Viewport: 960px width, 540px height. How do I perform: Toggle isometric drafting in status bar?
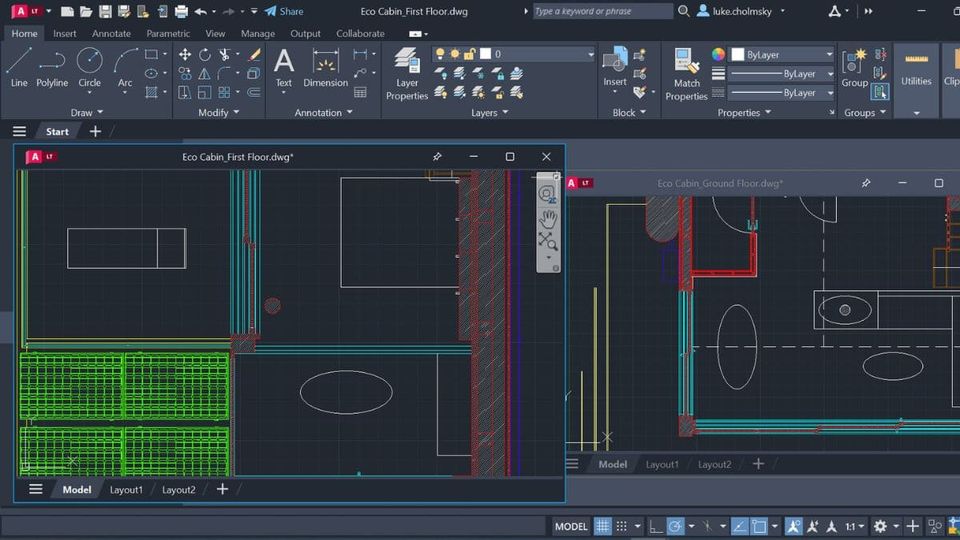[707, 526]
